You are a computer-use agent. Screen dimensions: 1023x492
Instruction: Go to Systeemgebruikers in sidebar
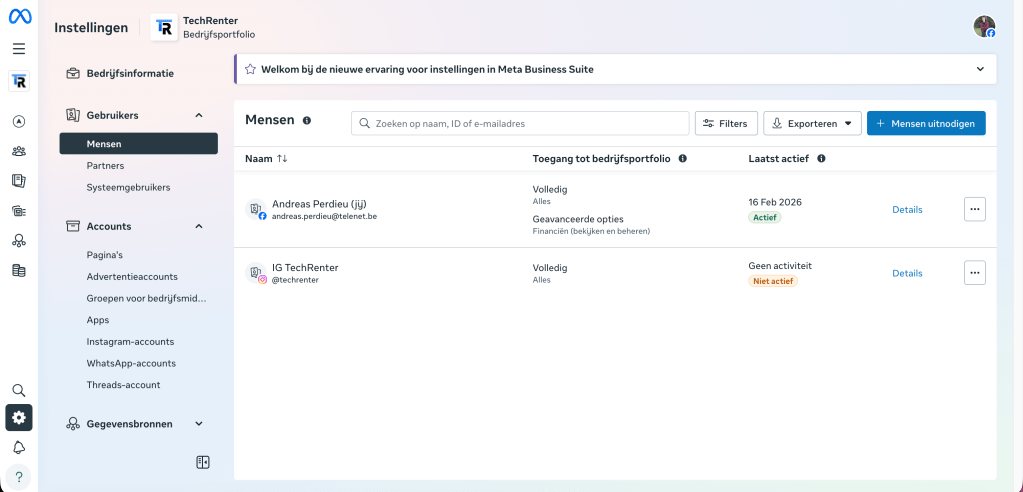[x=128, y=187]
